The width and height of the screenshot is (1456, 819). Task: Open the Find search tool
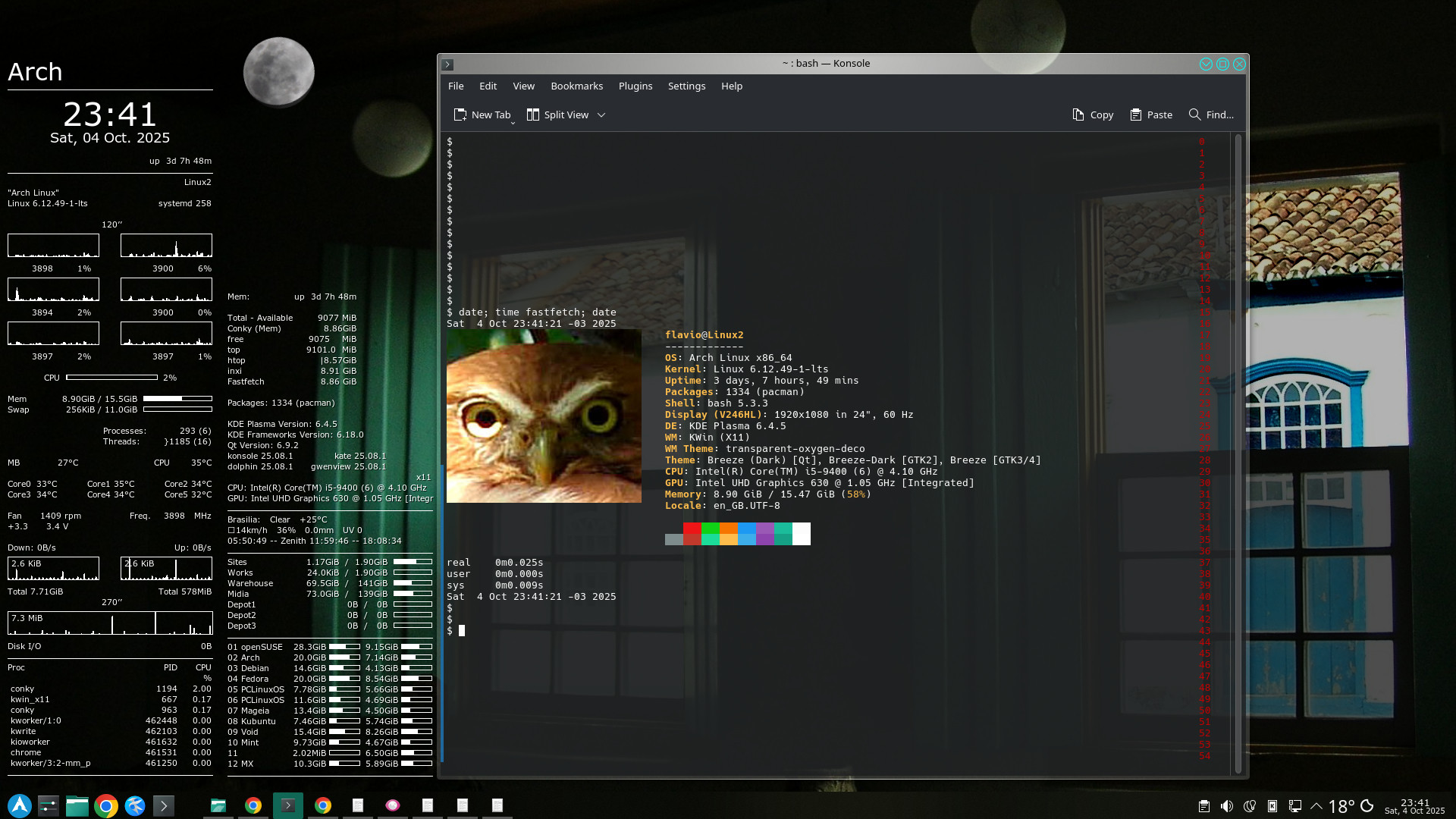pos(1210,115)
